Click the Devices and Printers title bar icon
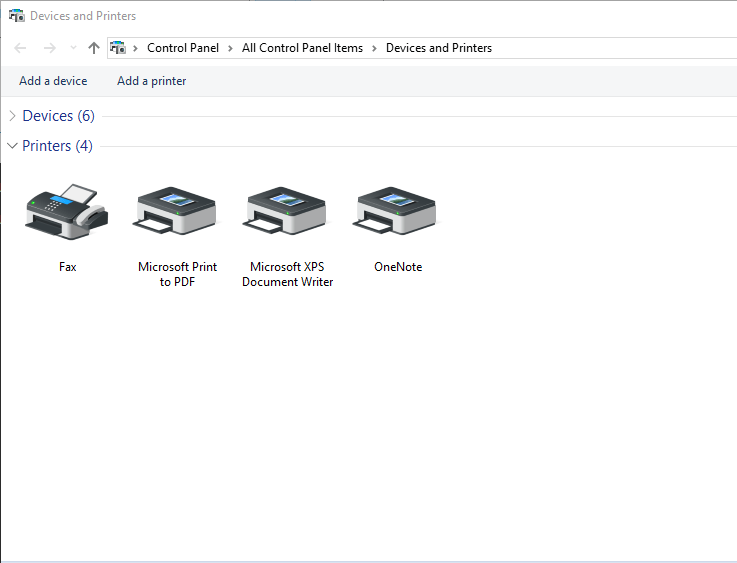 (x=17, y=16)
